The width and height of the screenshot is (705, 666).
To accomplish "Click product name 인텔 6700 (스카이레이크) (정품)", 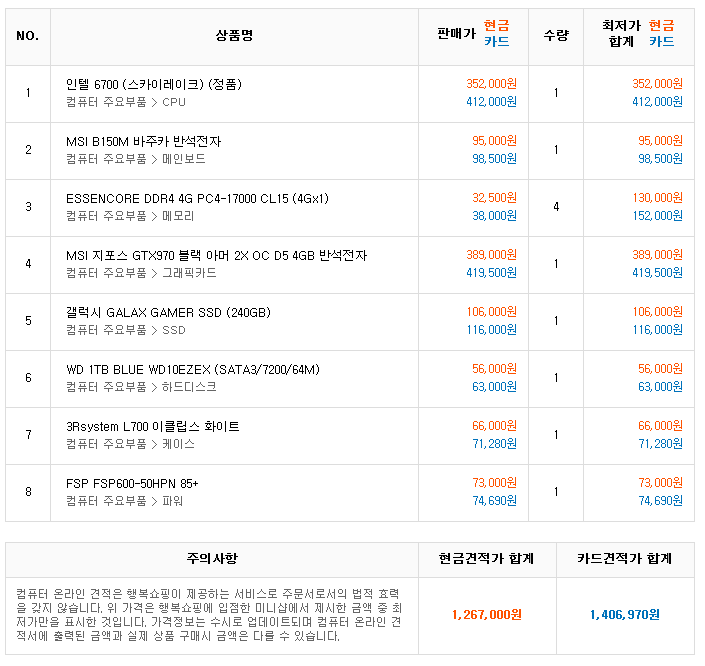I will [x=154, y=85].
